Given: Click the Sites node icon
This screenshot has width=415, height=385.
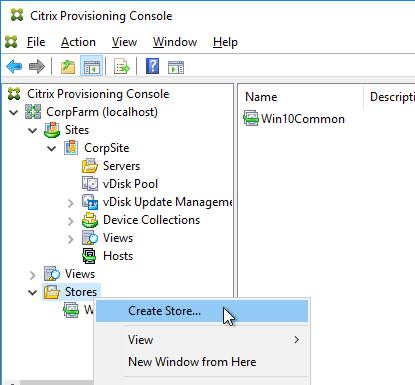Looking at the screenshot, I should [52, 130].
